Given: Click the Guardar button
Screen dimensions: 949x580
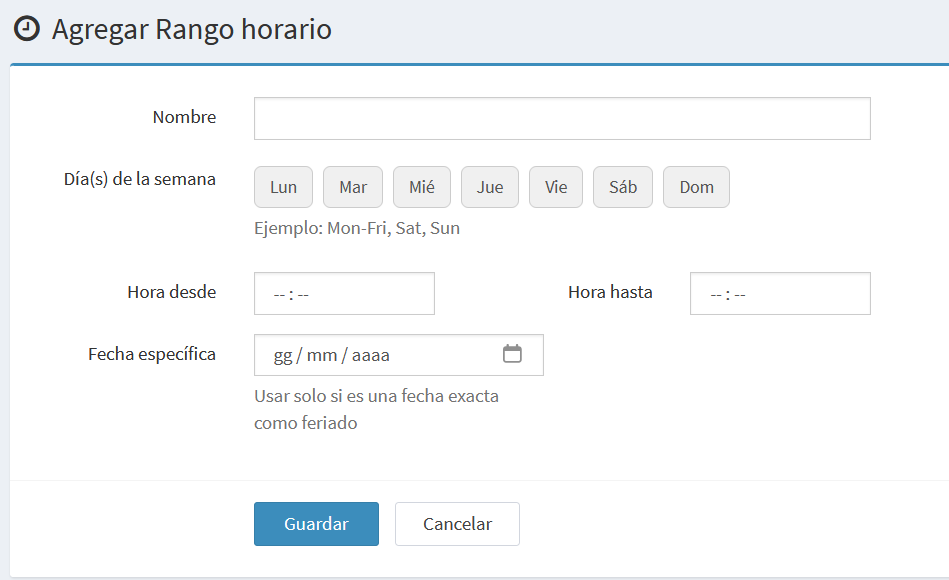Looking at the screenshot, I should pyautogui.click(x=317, y=524).
